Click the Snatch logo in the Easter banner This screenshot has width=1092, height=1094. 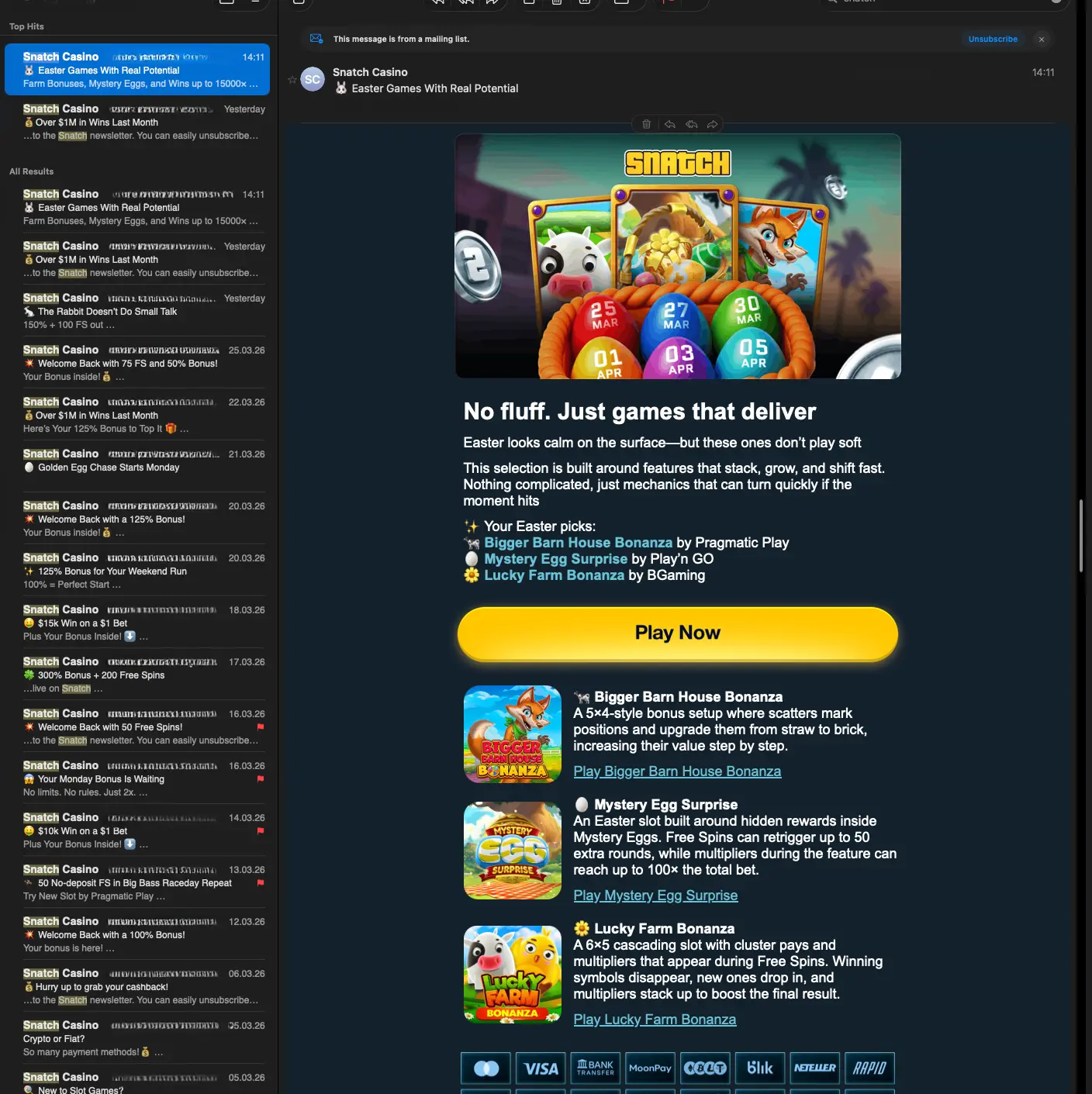(678, 163)
